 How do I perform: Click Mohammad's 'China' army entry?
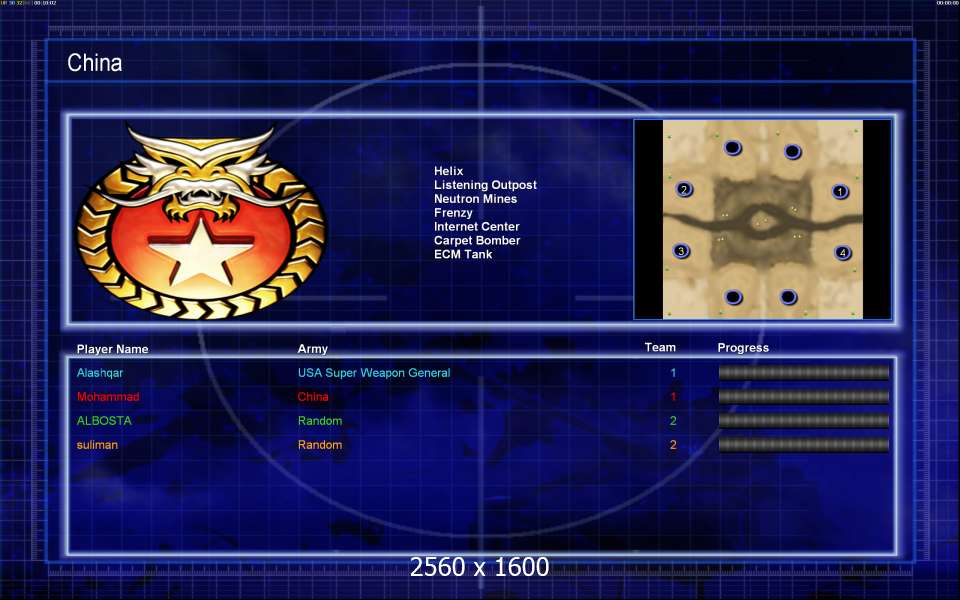point(313,397)
